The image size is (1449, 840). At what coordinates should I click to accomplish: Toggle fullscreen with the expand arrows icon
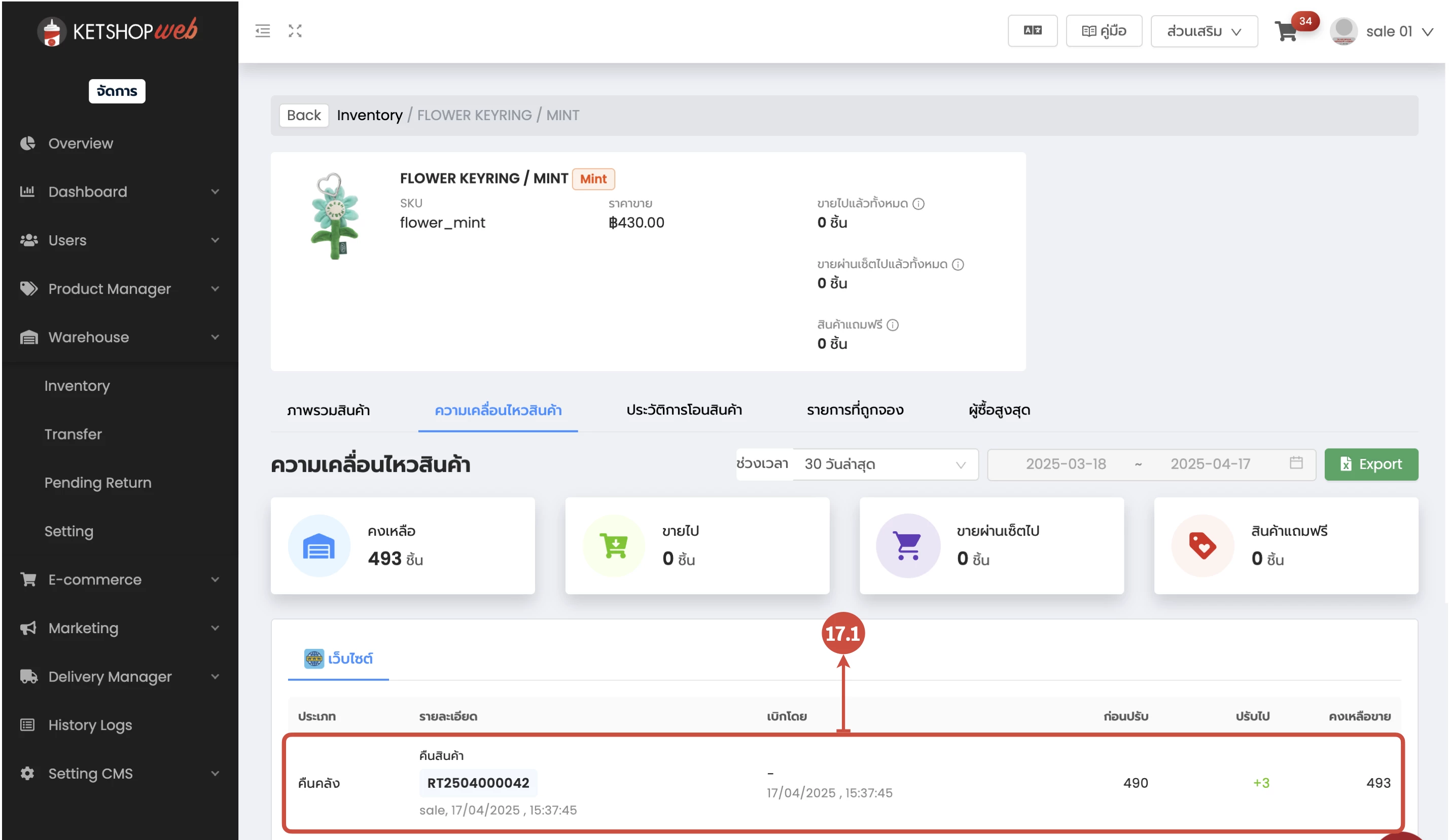click(295, 31)
